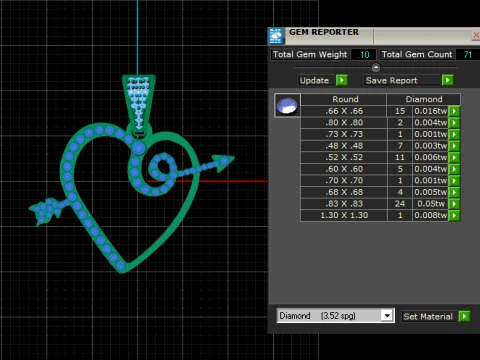The image size is (480, 360).
Task: Select the .48 X .48 size cell
Action: [344, 146]
